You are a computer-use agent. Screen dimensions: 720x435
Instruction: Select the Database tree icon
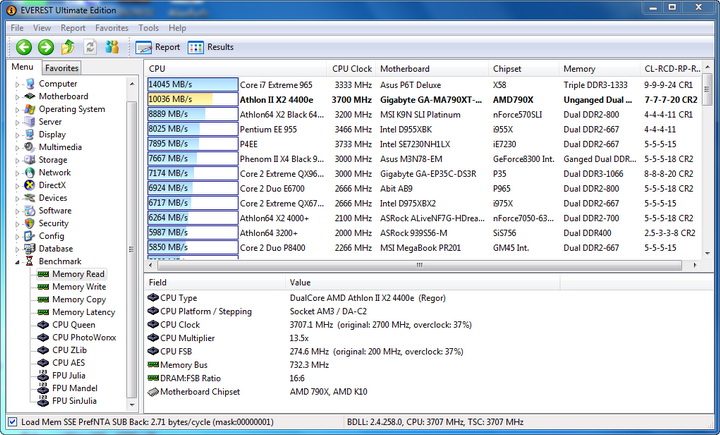(x=30, y=249)
